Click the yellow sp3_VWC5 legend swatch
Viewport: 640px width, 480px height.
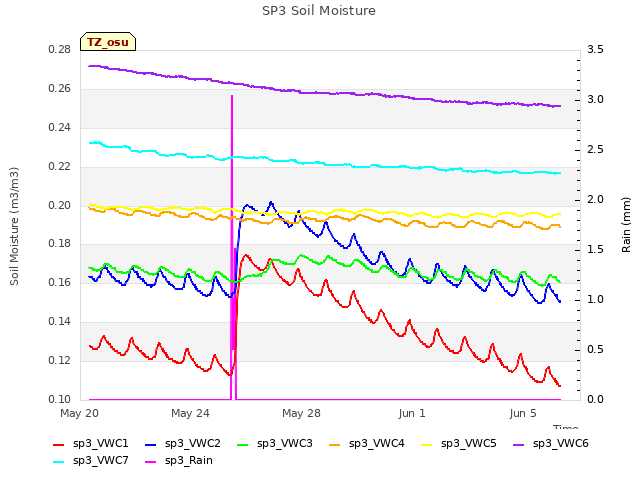(x=427, y=445)
